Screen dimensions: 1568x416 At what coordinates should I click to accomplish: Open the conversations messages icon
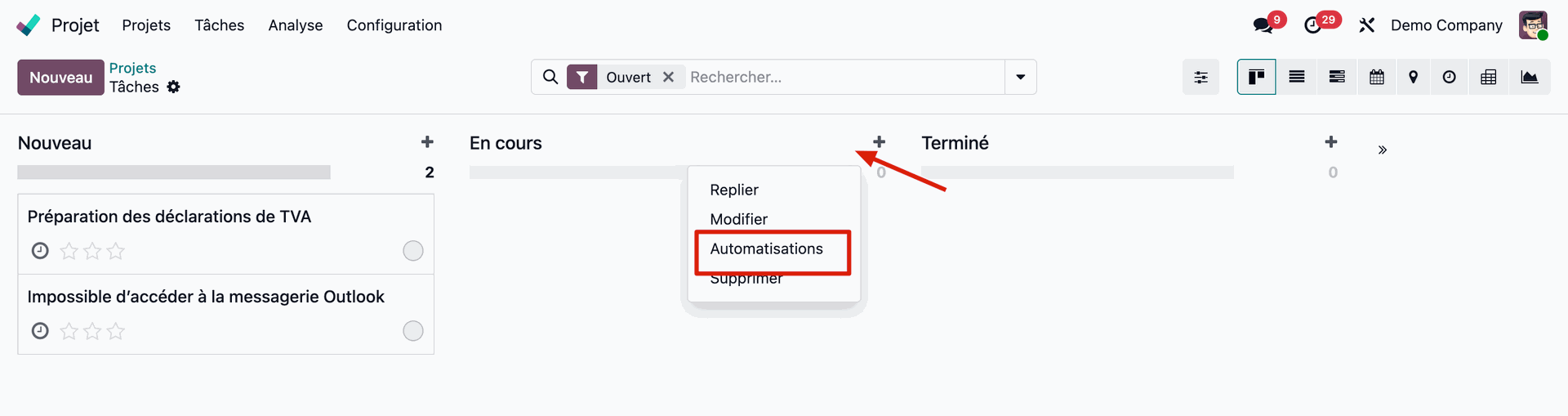(x=1263, y=25)
